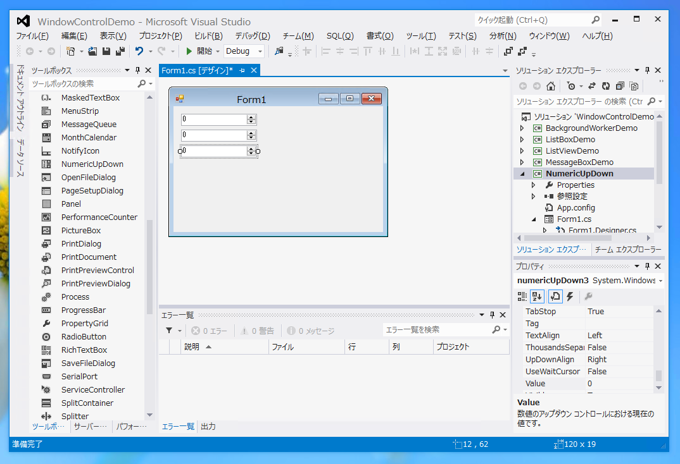Click the Project column header in Error List
Screen dimensions: 680x464
tap(471, 346)
